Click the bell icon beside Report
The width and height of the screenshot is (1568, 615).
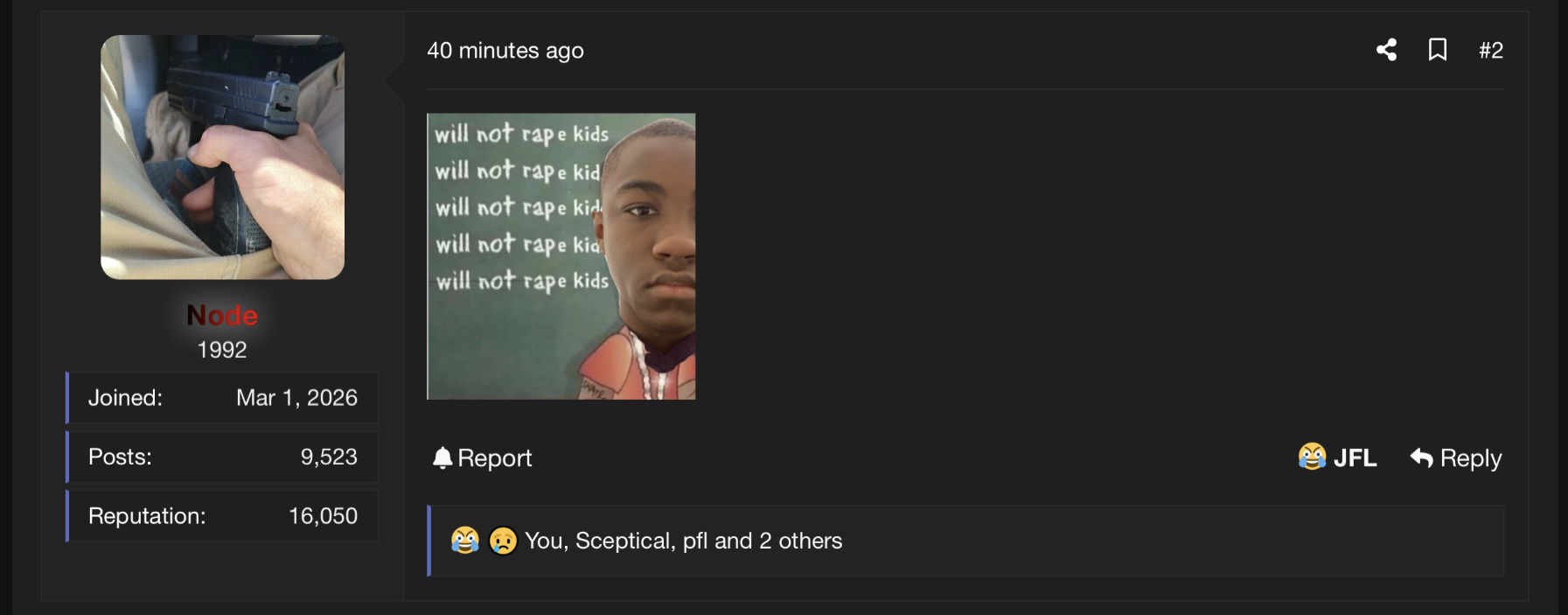click(443, 458)
